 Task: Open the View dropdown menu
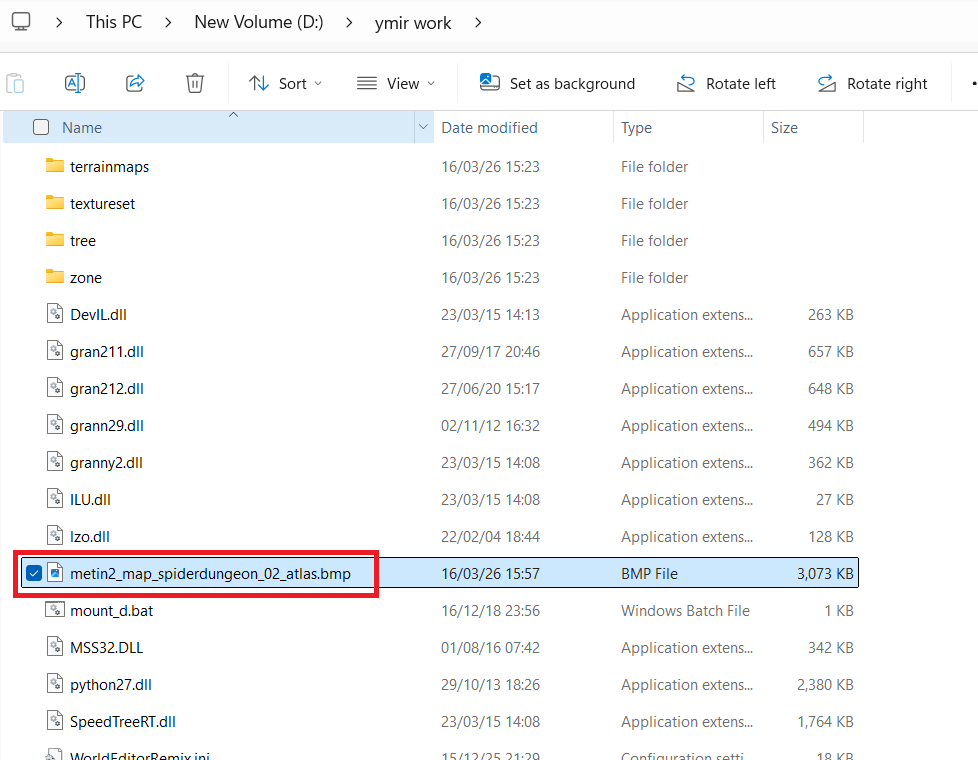[x=396, y=83]
